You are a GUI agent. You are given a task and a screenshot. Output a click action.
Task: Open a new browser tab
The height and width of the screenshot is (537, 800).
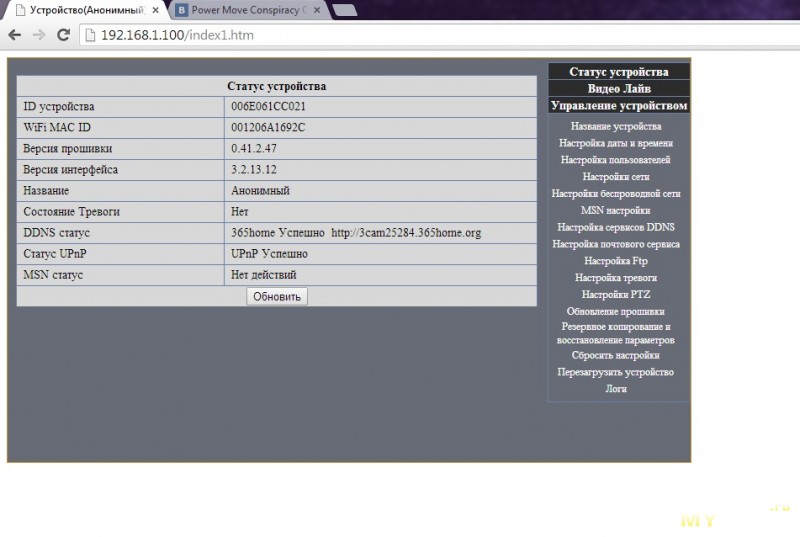point(344,10)
